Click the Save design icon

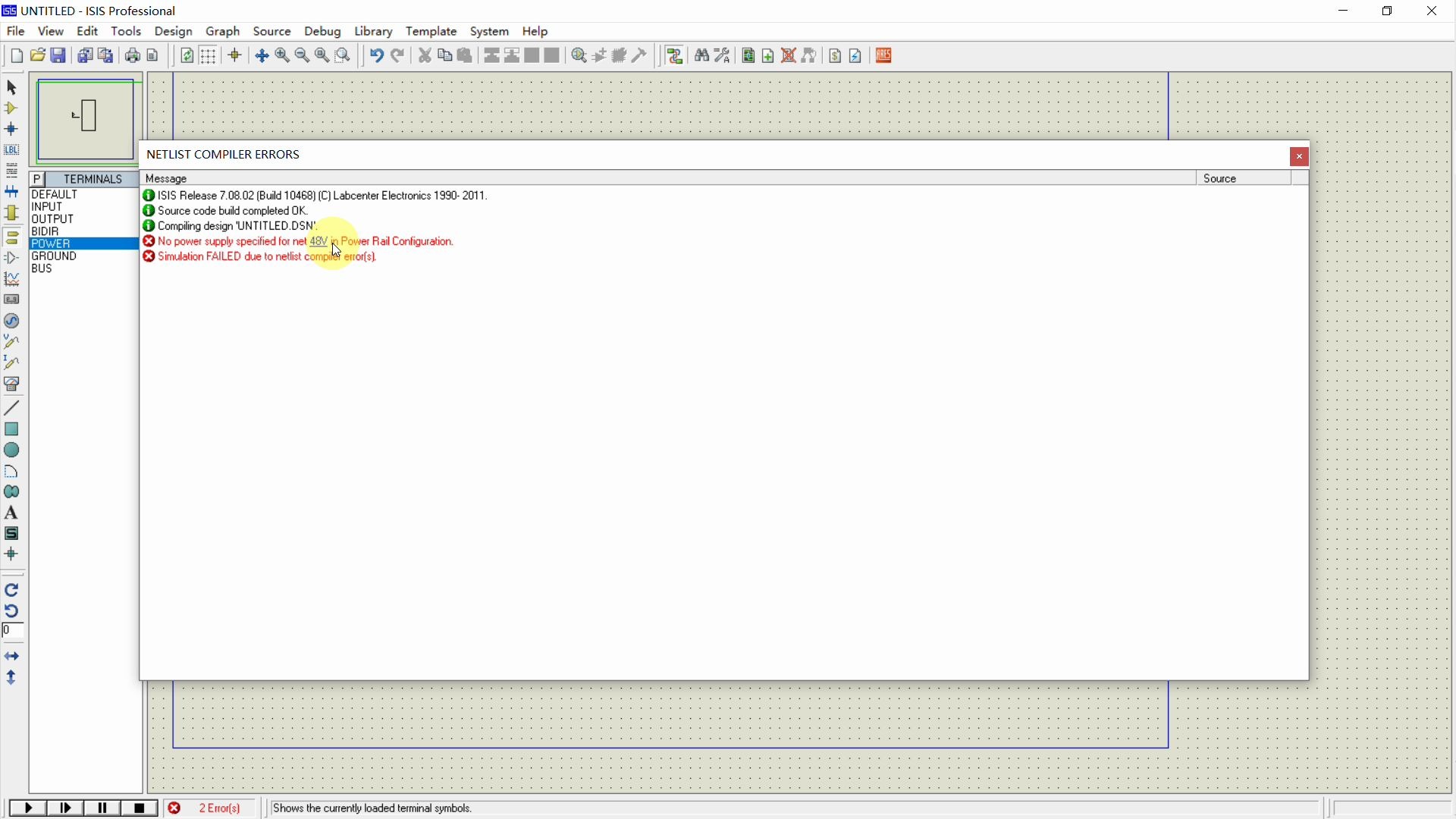point(59,56)
